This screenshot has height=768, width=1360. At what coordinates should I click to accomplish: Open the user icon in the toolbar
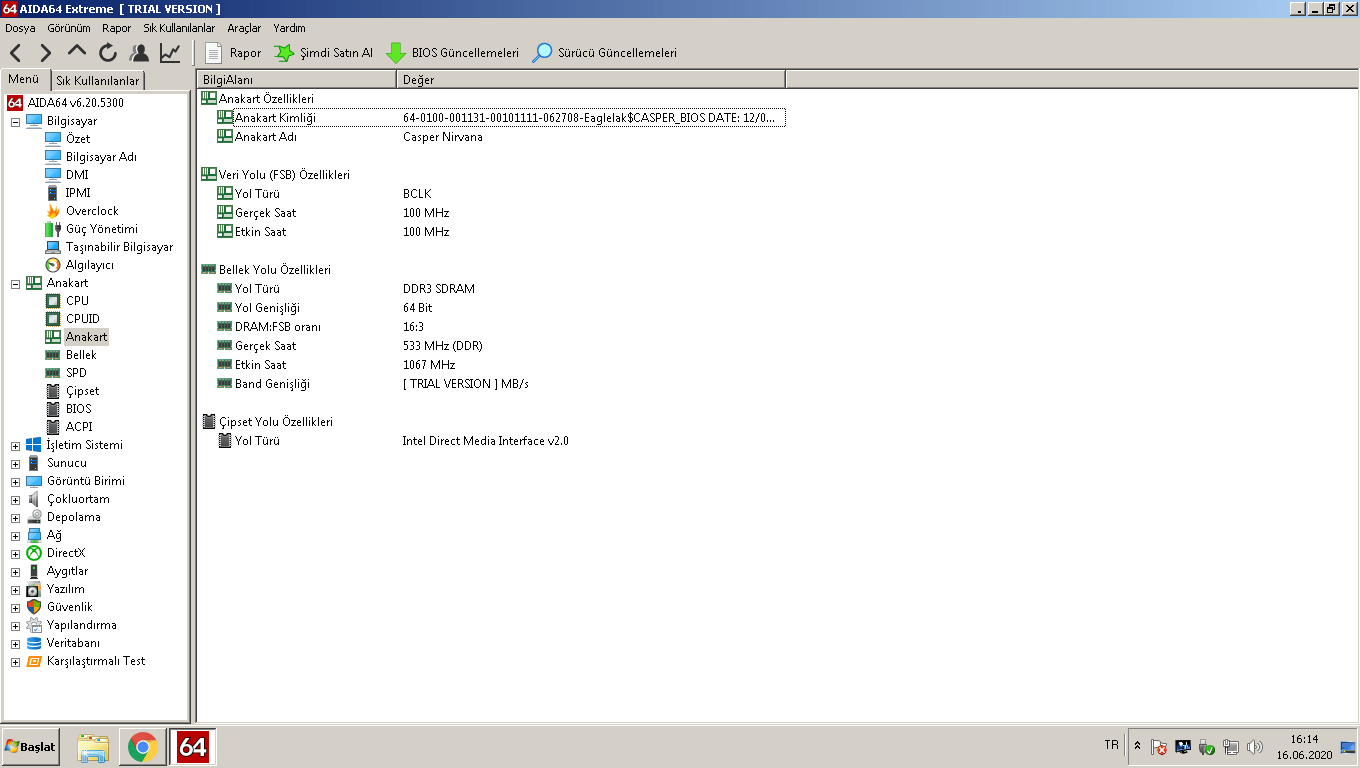(139, 53)
